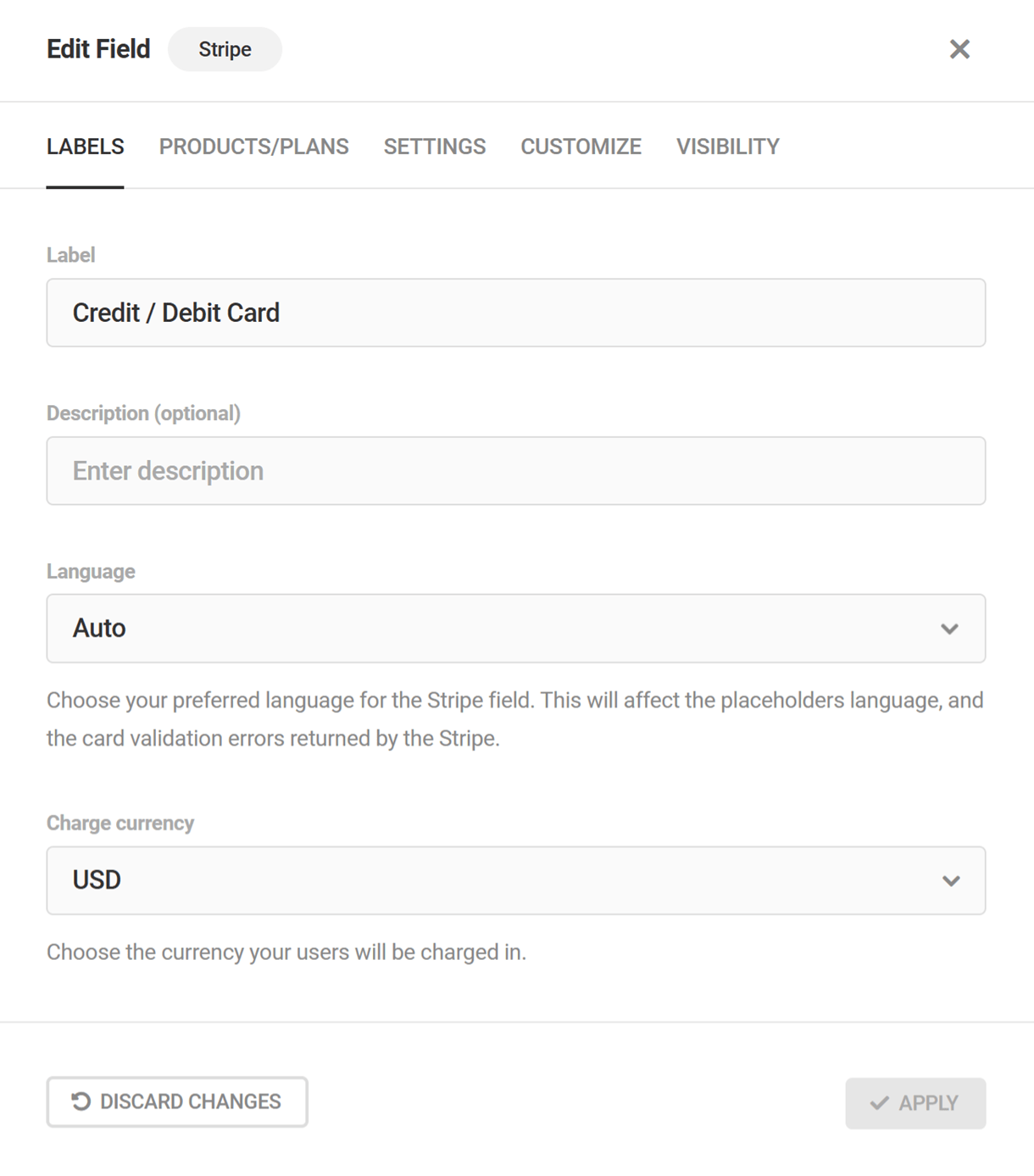Switch to the Labels tab
Screen dimensions: 1034x1176
pos(85,147)
